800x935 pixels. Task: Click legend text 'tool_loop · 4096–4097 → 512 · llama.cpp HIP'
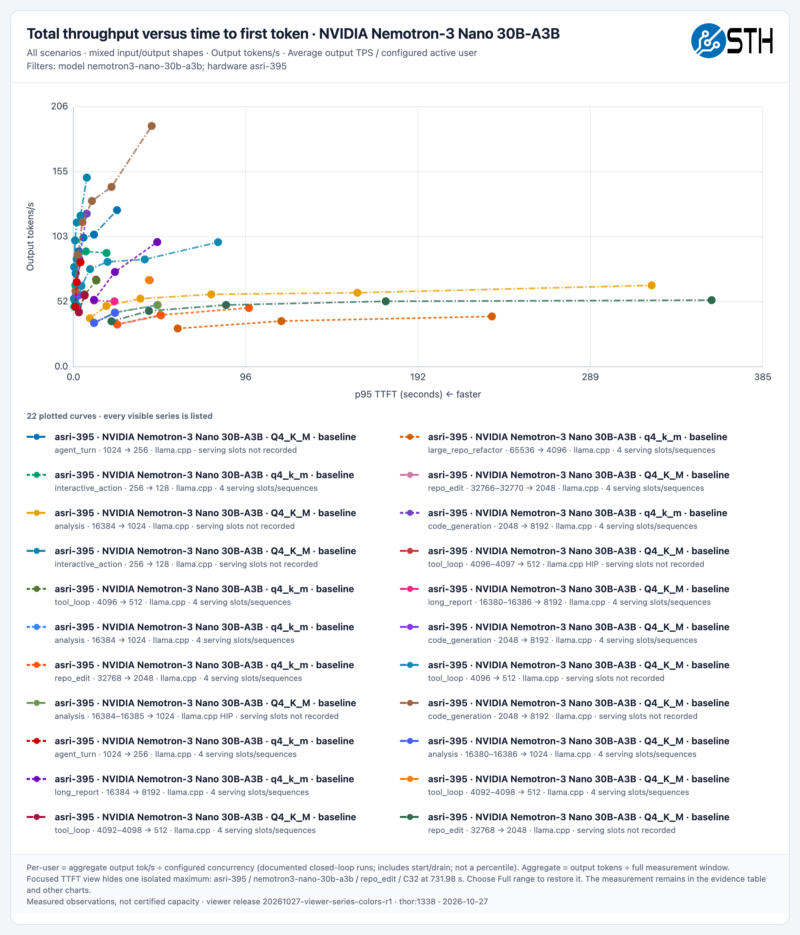click(x=513, y=564)
